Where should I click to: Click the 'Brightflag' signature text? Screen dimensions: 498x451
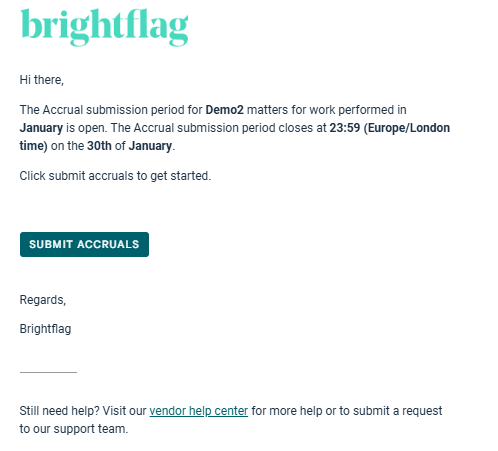(45, 329)
